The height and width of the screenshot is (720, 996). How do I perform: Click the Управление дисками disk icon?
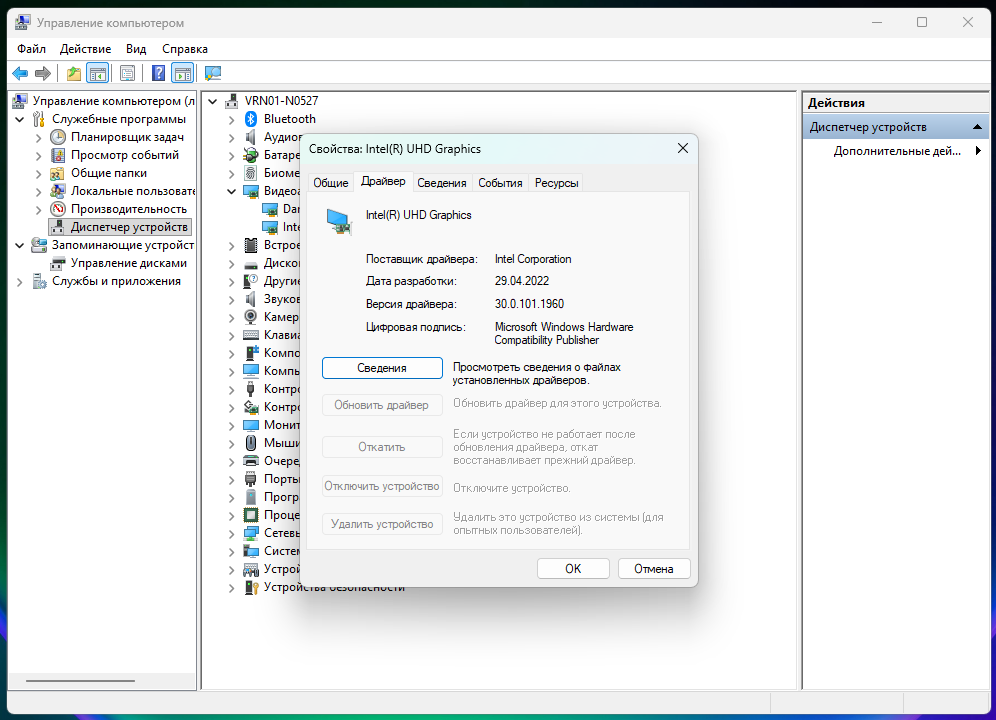point(58,263)
